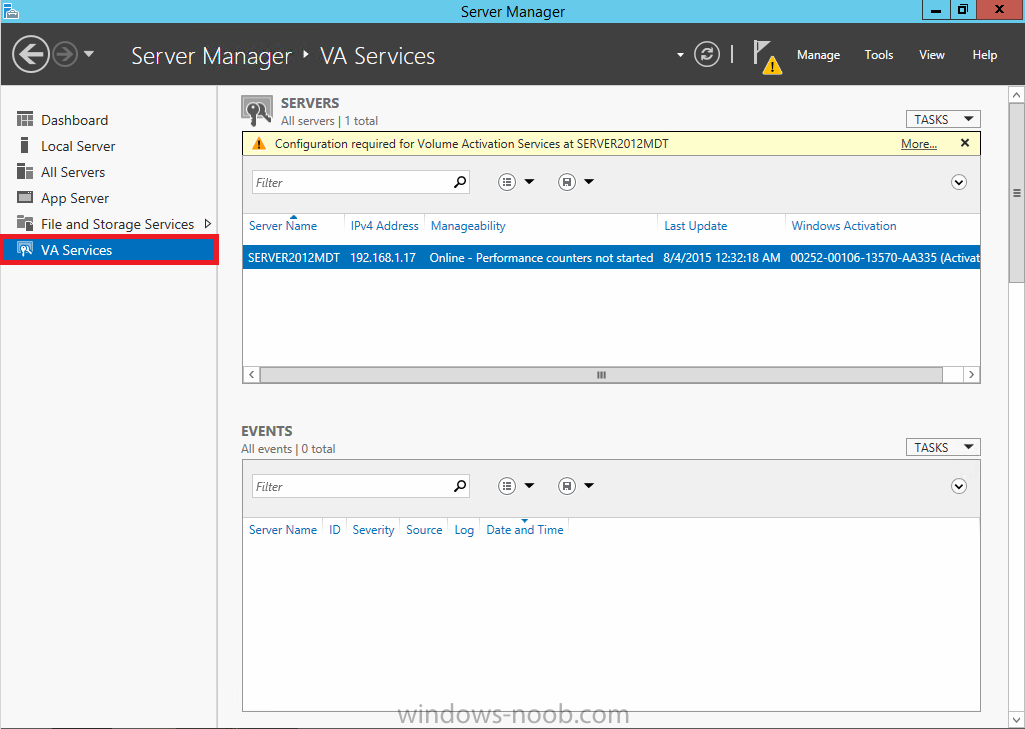This screenshot has height=729, width=1026.
Task: Click the Local Server icon
Action: [25, 145]
